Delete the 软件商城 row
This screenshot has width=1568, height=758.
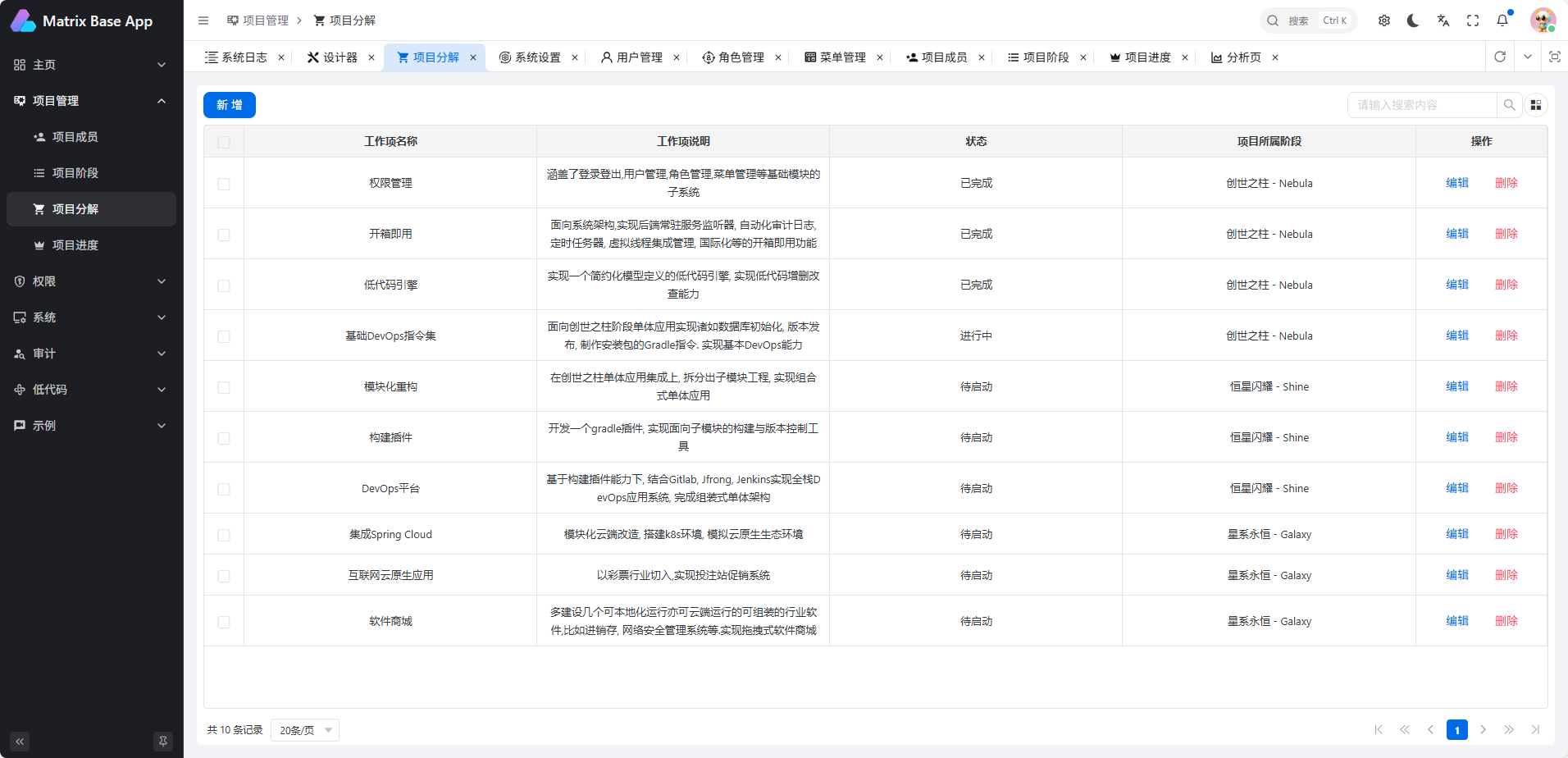(x=1506, y=621)
